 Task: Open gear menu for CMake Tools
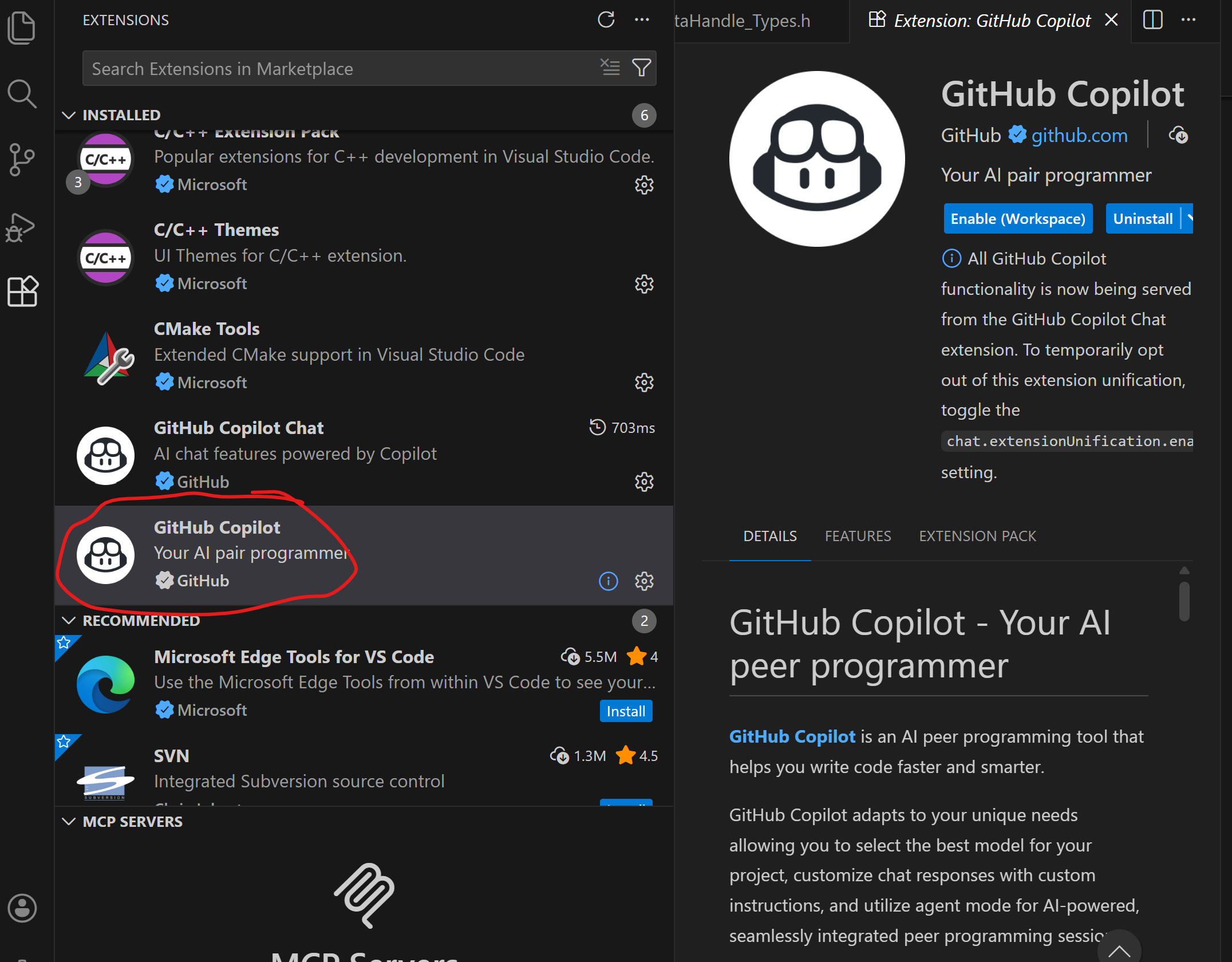[644, 383]
